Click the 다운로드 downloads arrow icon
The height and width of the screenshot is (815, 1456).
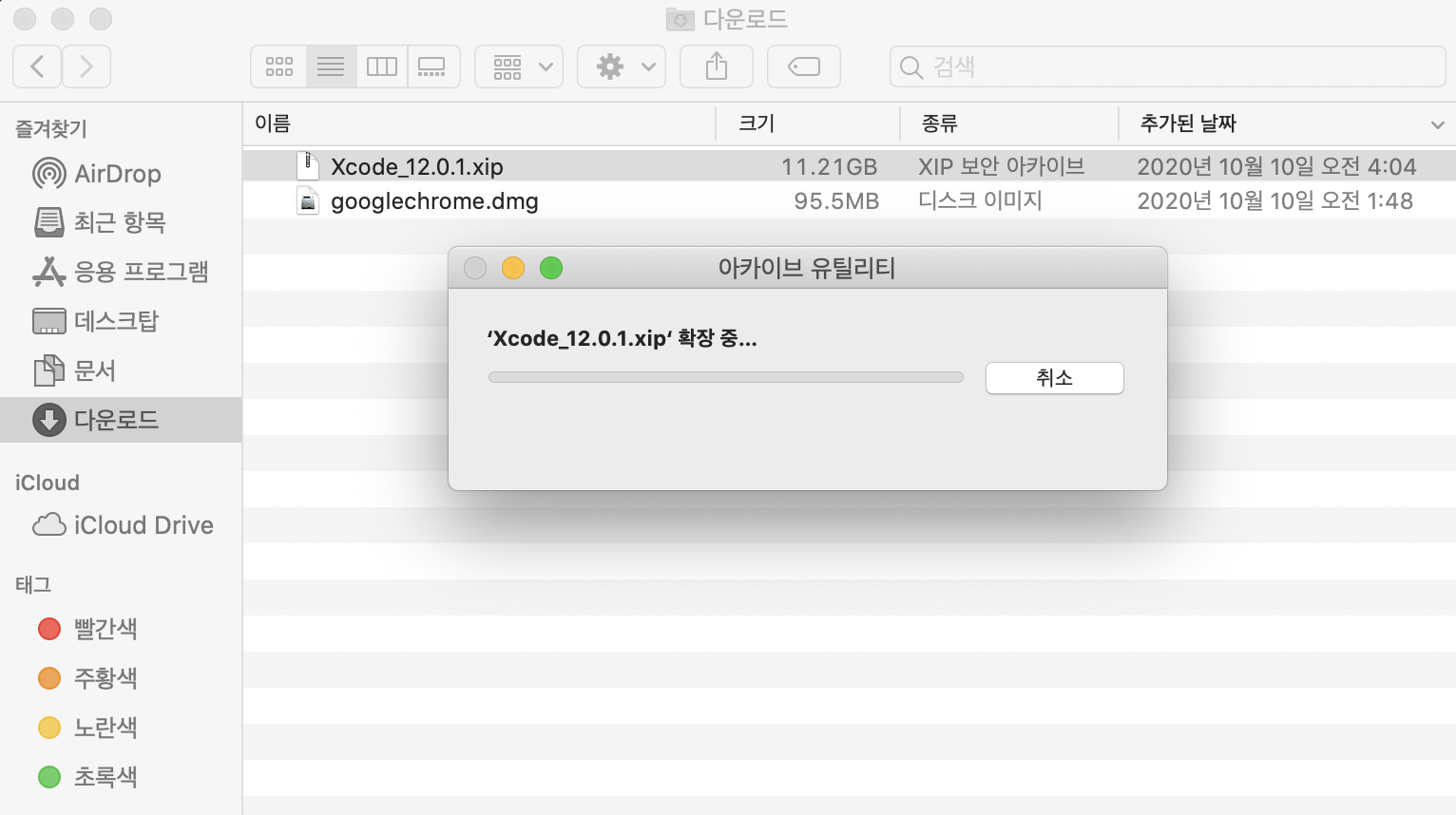[49, 420]
